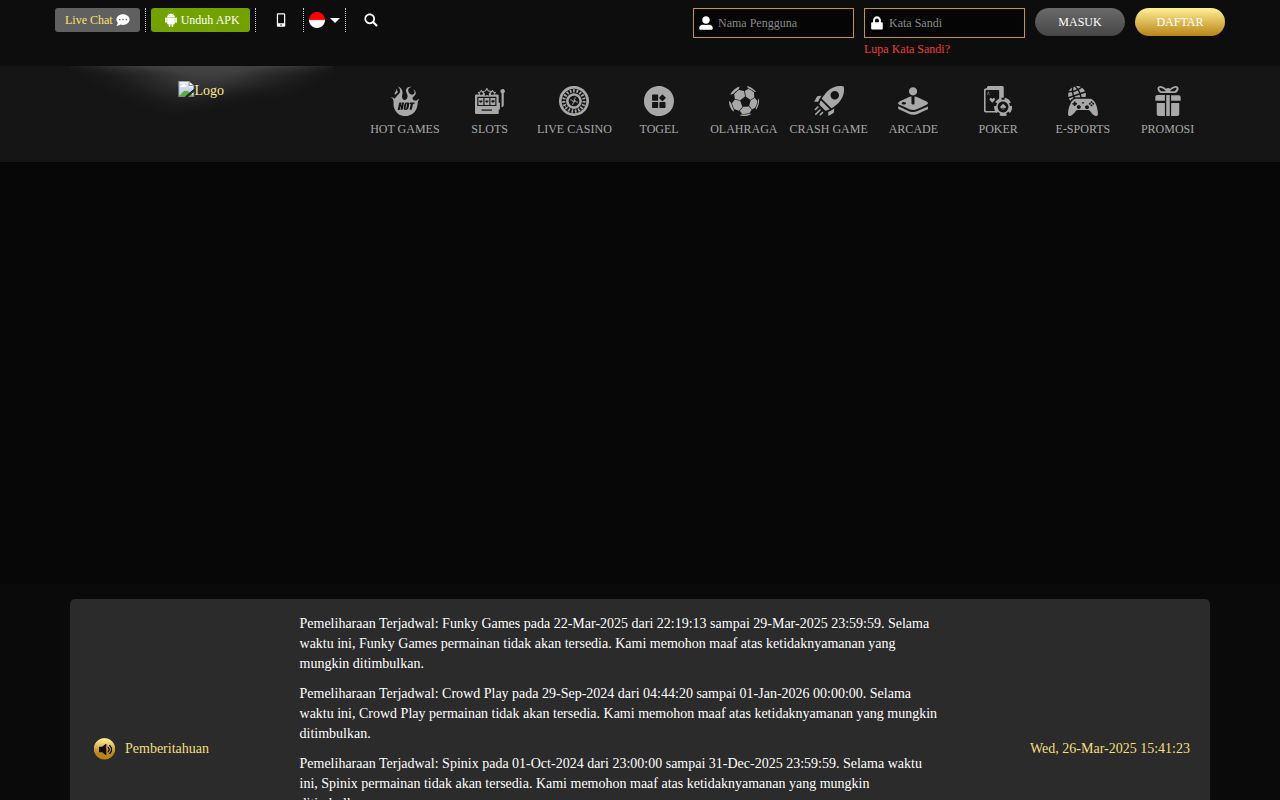The height and width of the screenshot is (800, 1280).
Task: Click the PROMOSI gift icon
Action: click(x=1167, y=108)
